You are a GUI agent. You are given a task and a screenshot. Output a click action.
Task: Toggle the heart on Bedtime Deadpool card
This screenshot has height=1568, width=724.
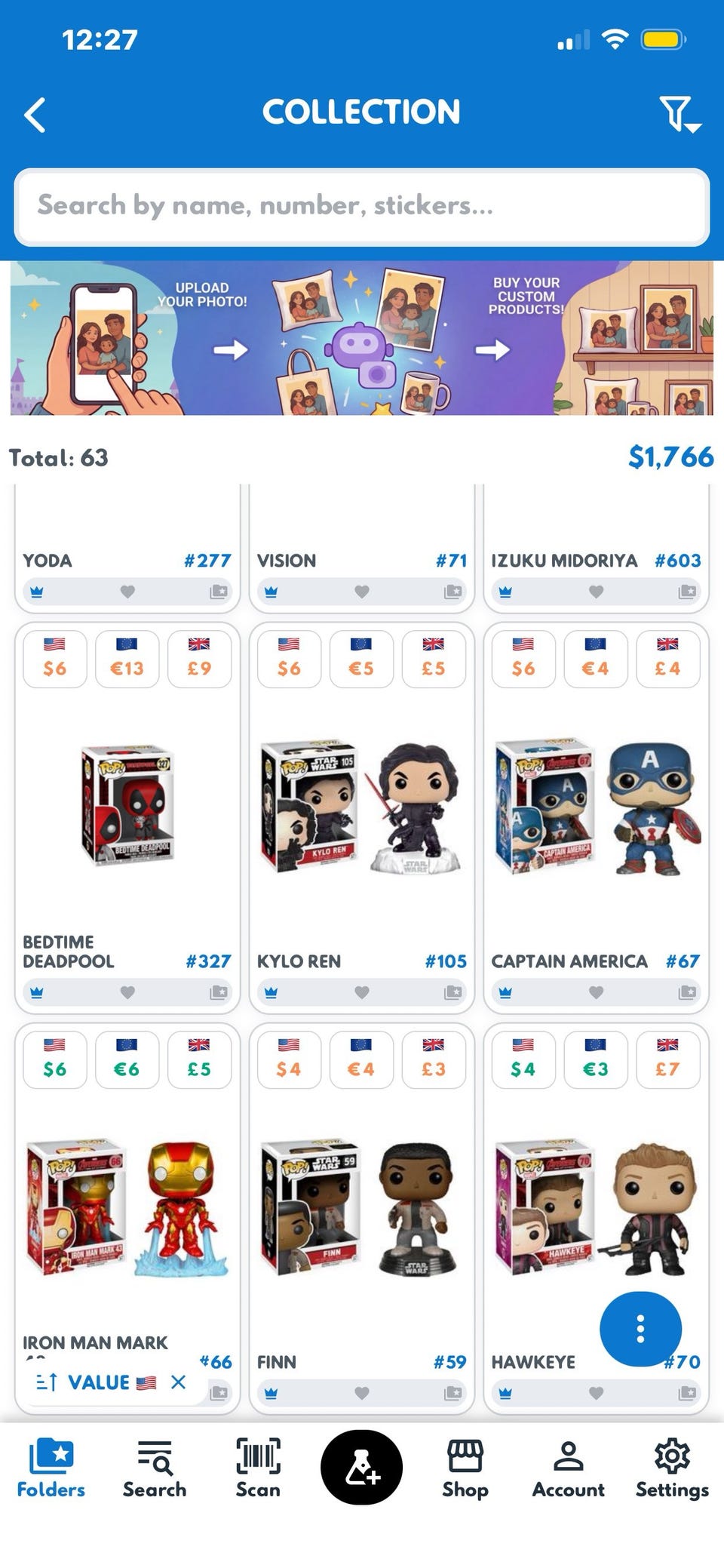[127, 993]
